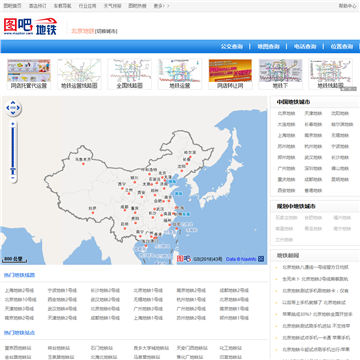Viewport: 360px width, 360px height.
Task: Open the news item starting with 苹果抽成30%
Action: pyautogui.click(x=317, y=314)
